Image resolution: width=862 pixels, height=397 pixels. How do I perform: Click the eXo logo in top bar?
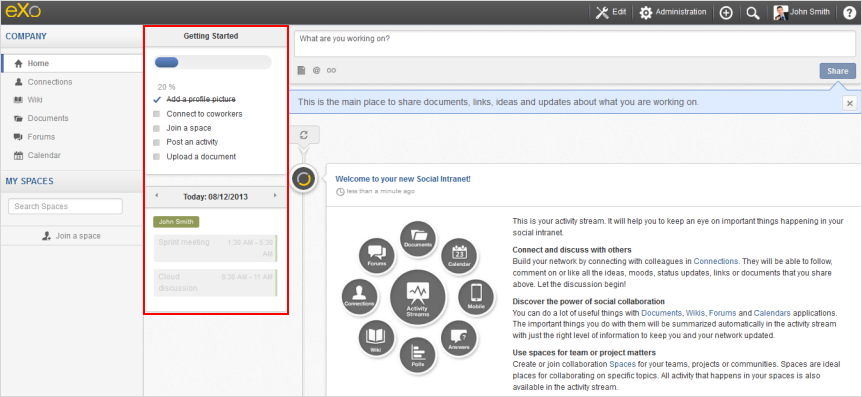[x=23, y=12]
